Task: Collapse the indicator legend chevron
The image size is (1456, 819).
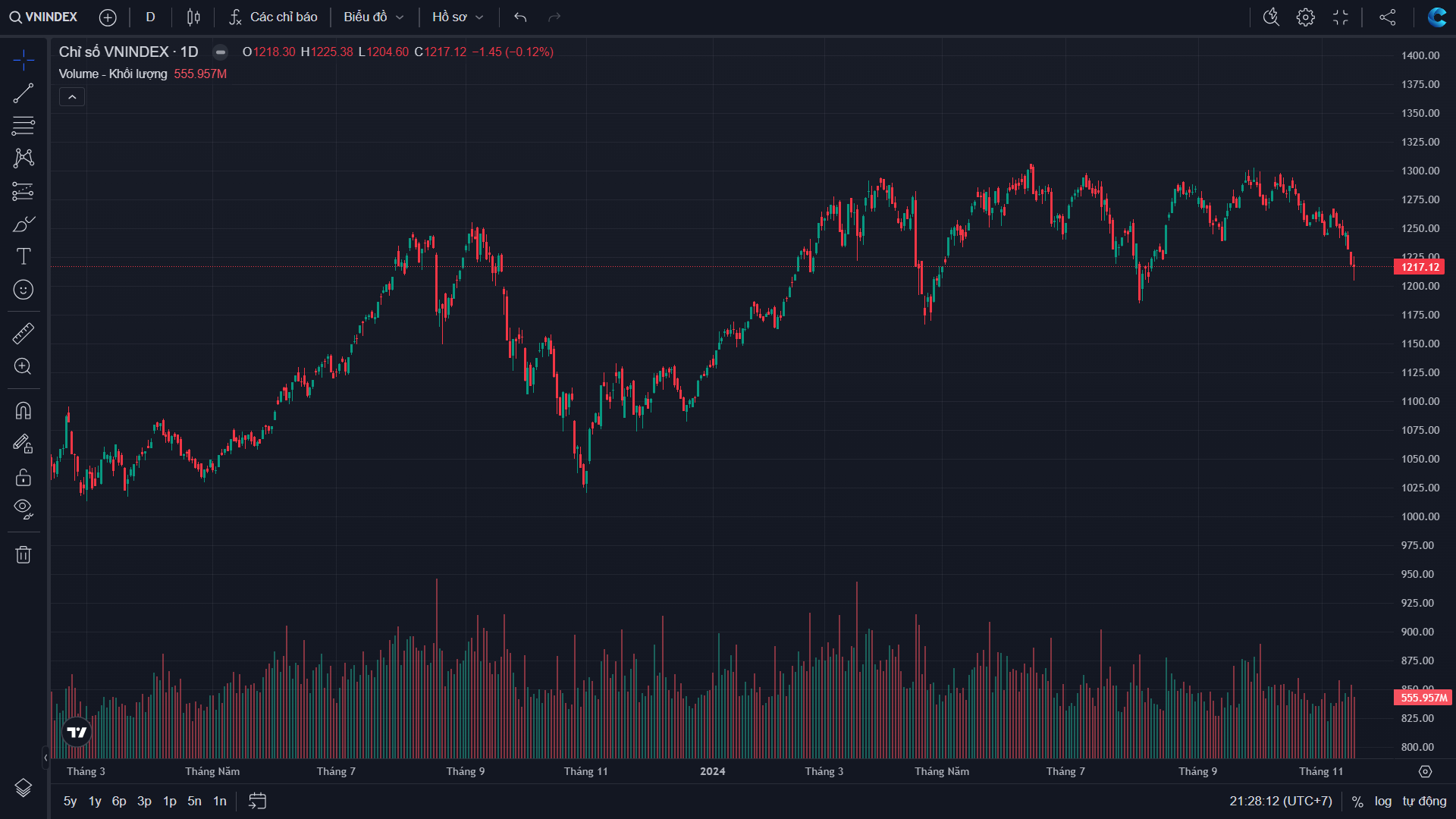Action: pos(72,97)
